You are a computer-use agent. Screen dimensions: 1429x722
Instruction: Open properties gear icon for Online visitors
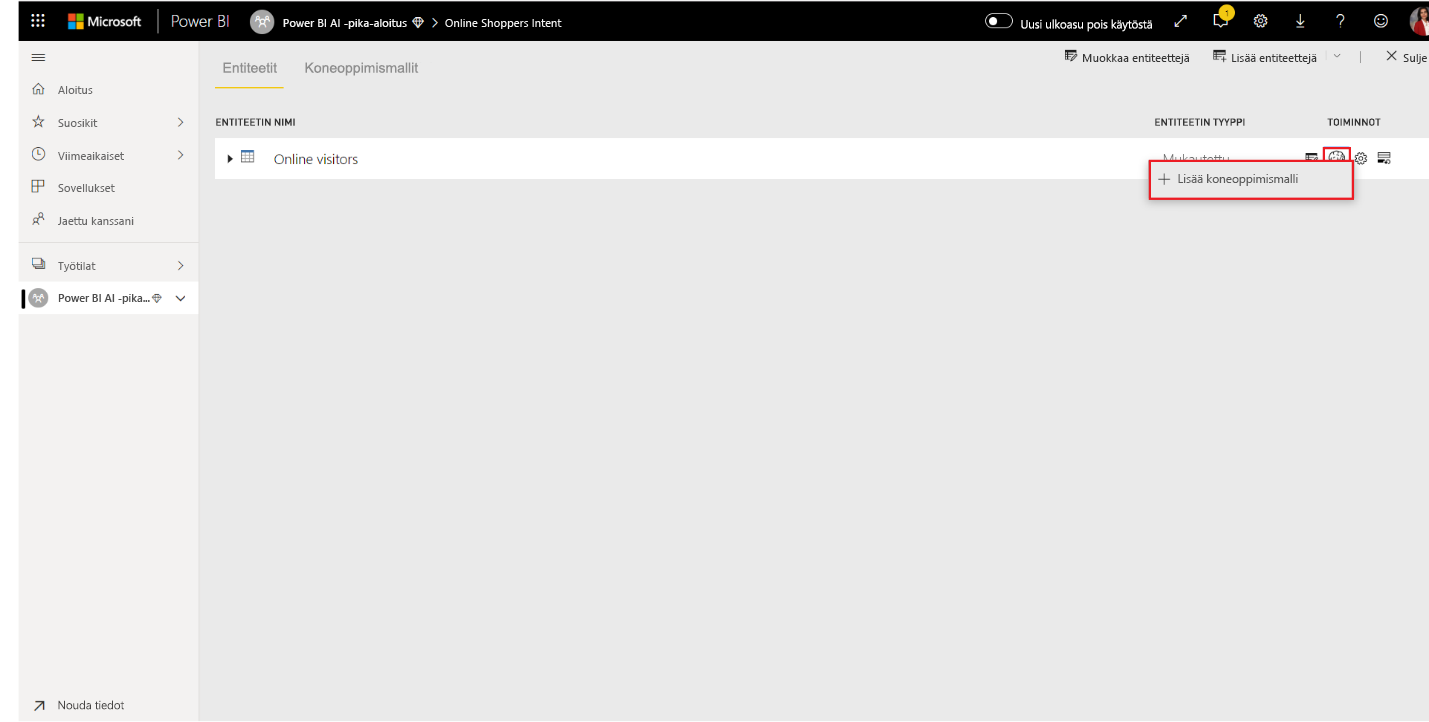[x=1361, y=158]
